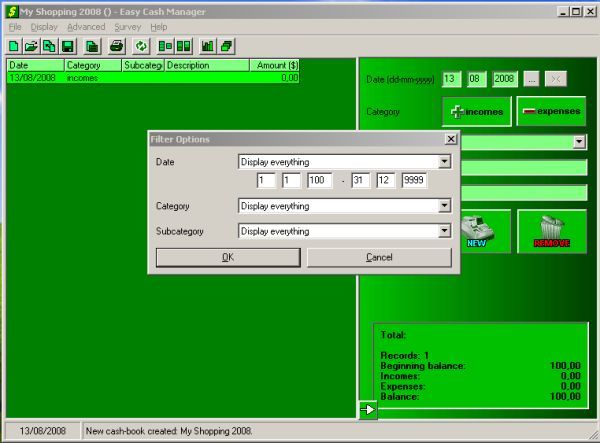Click the filter start month field
This screenshot has width=600, height=443.
tap(291, 180)
